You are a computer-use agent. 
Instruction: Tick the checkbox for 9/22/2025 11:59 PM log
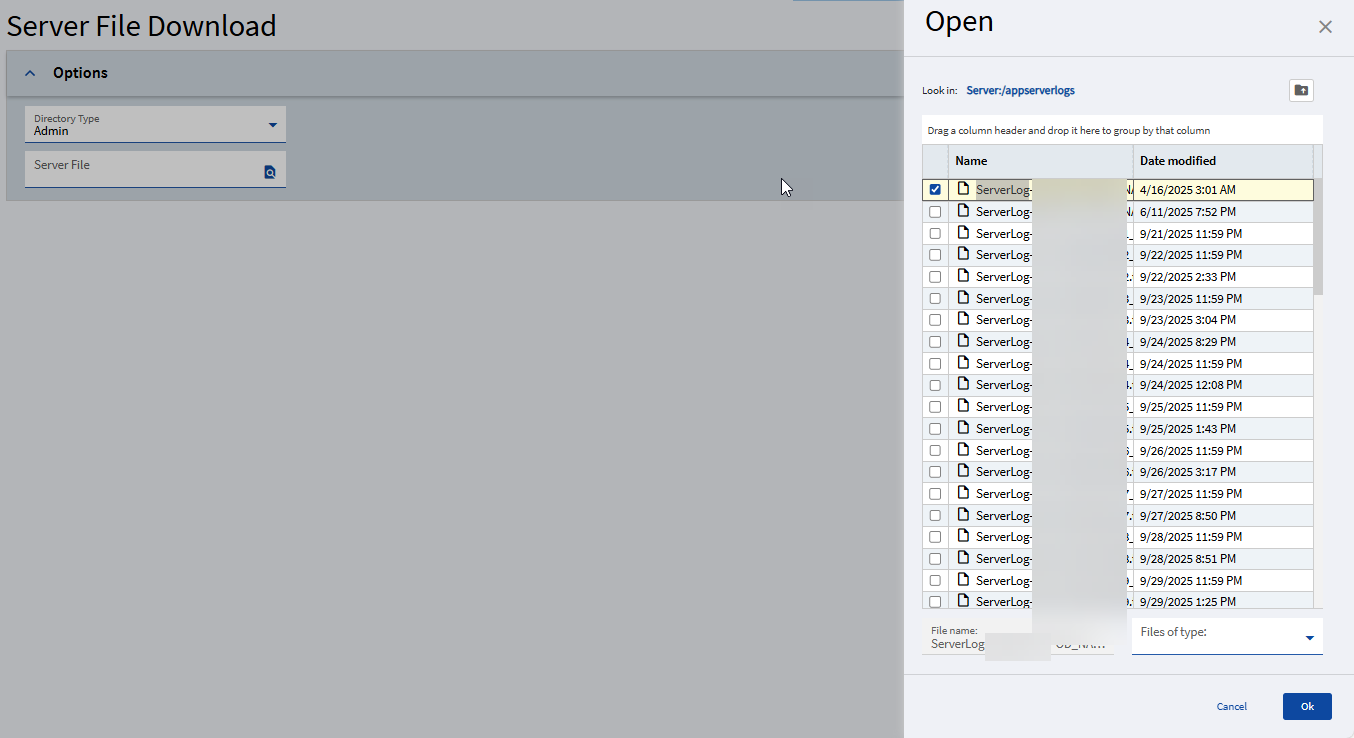point(935,255)
